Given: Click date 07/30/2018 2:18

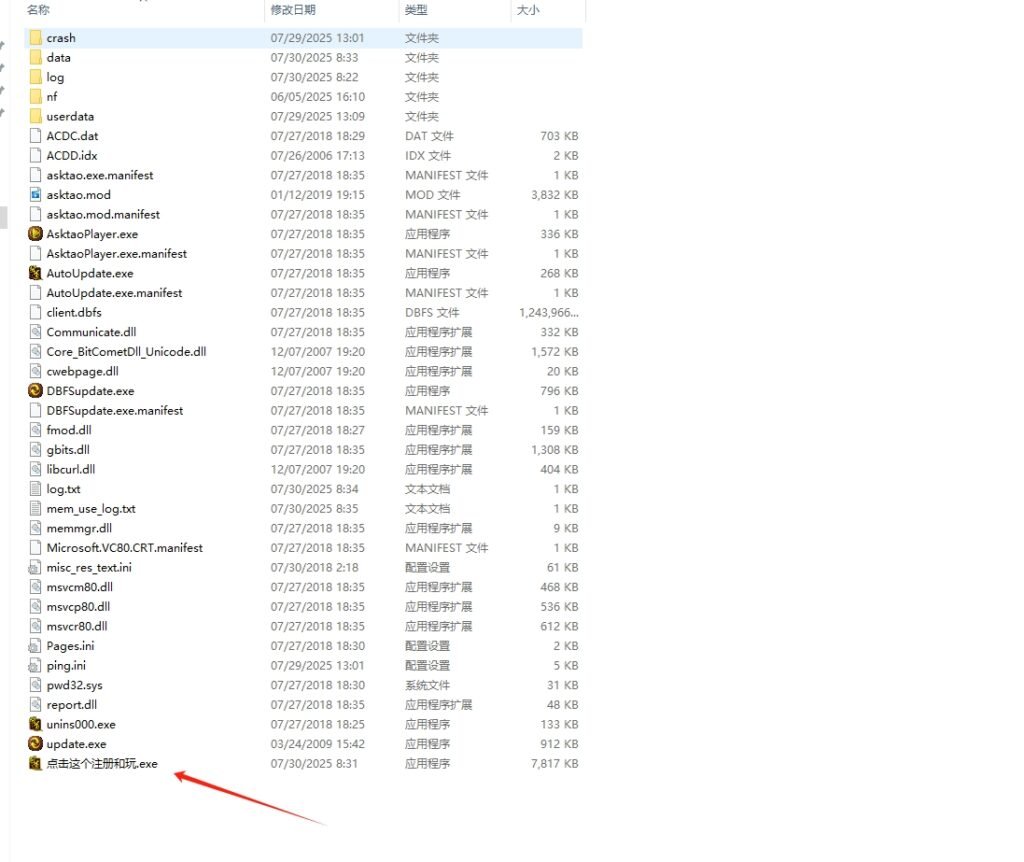Looking at the screenshot, I should tap(315, 567).
